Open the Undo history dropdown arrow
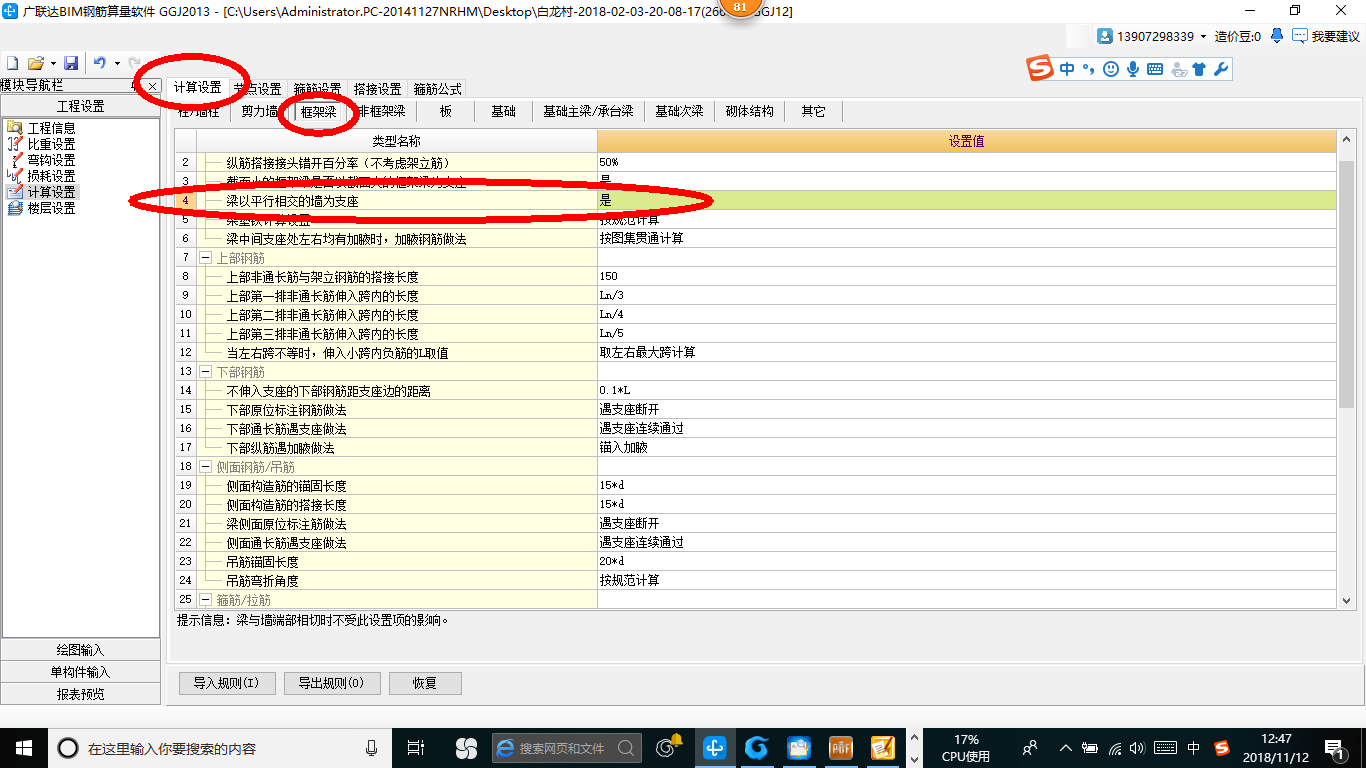This screenshot has height=768, width=1366. point(116,63)
